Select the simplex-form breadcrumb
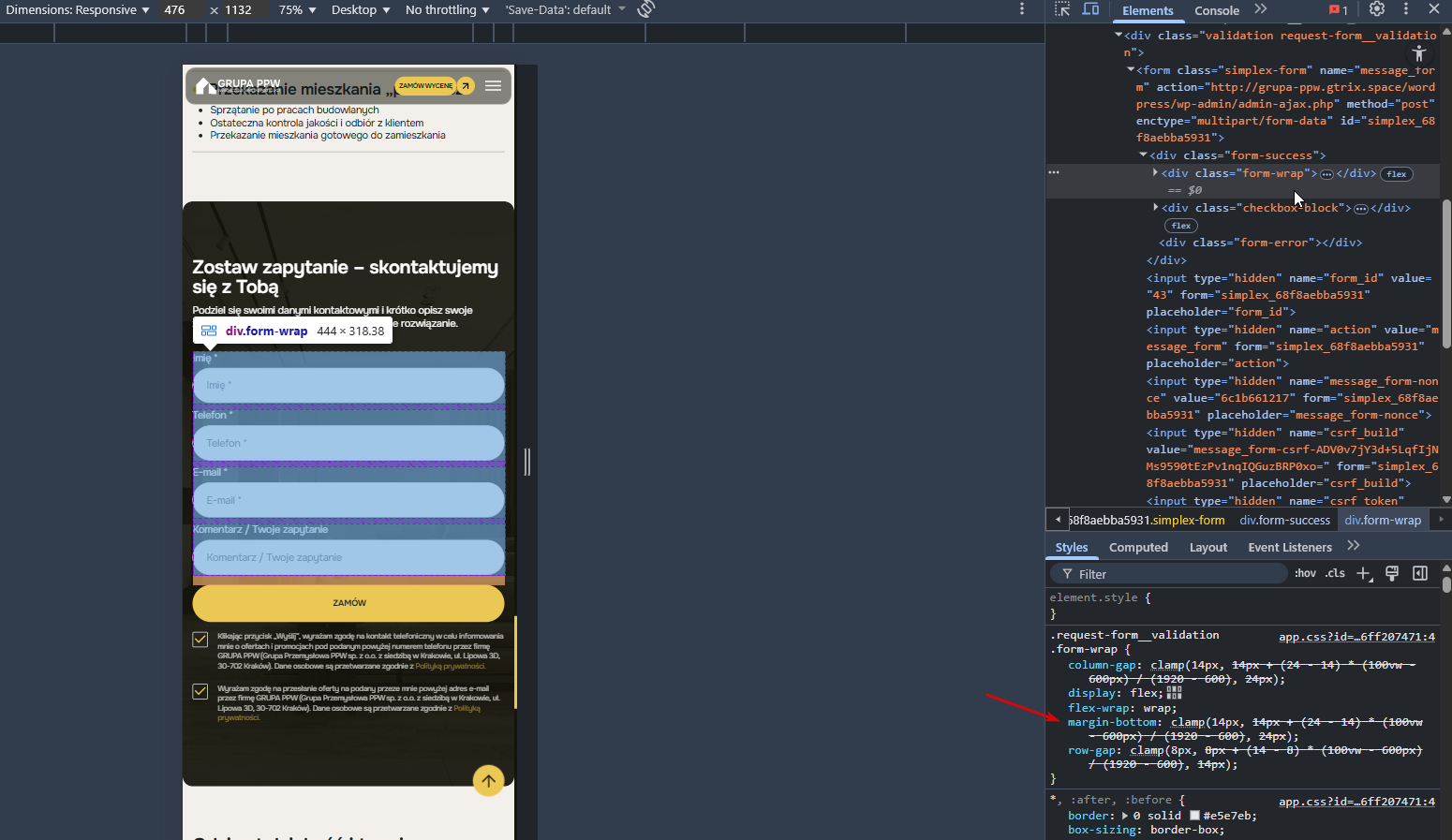 pyautogui.click(x=1147, y=520)
